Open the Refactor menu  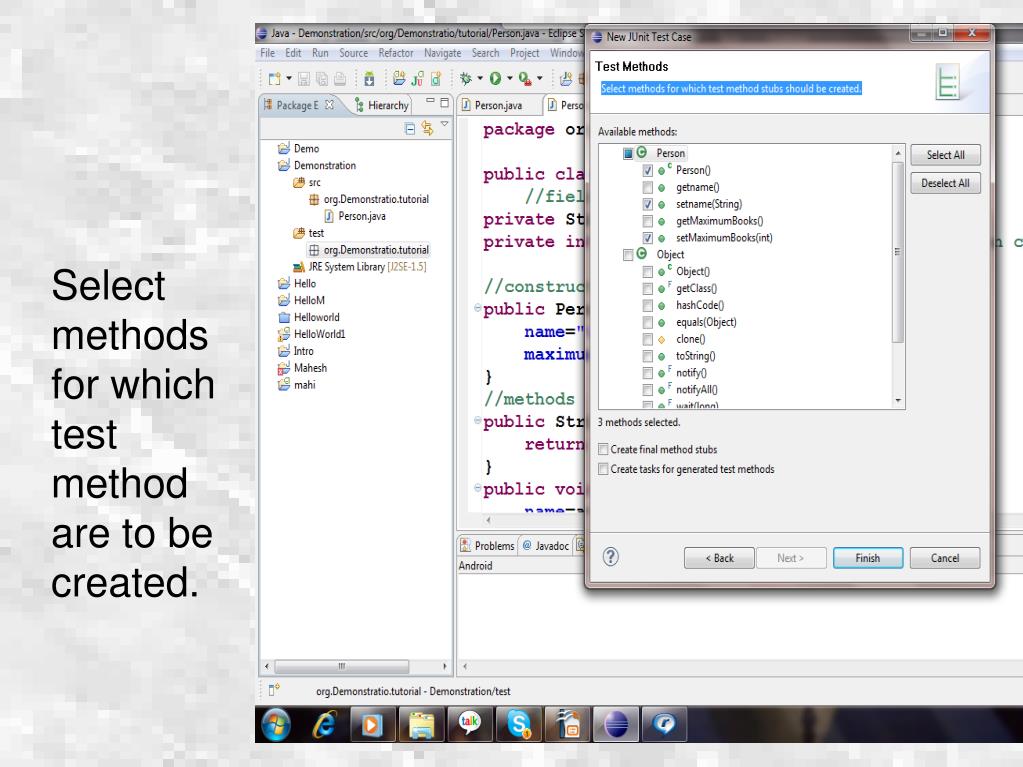click(396, 53)
